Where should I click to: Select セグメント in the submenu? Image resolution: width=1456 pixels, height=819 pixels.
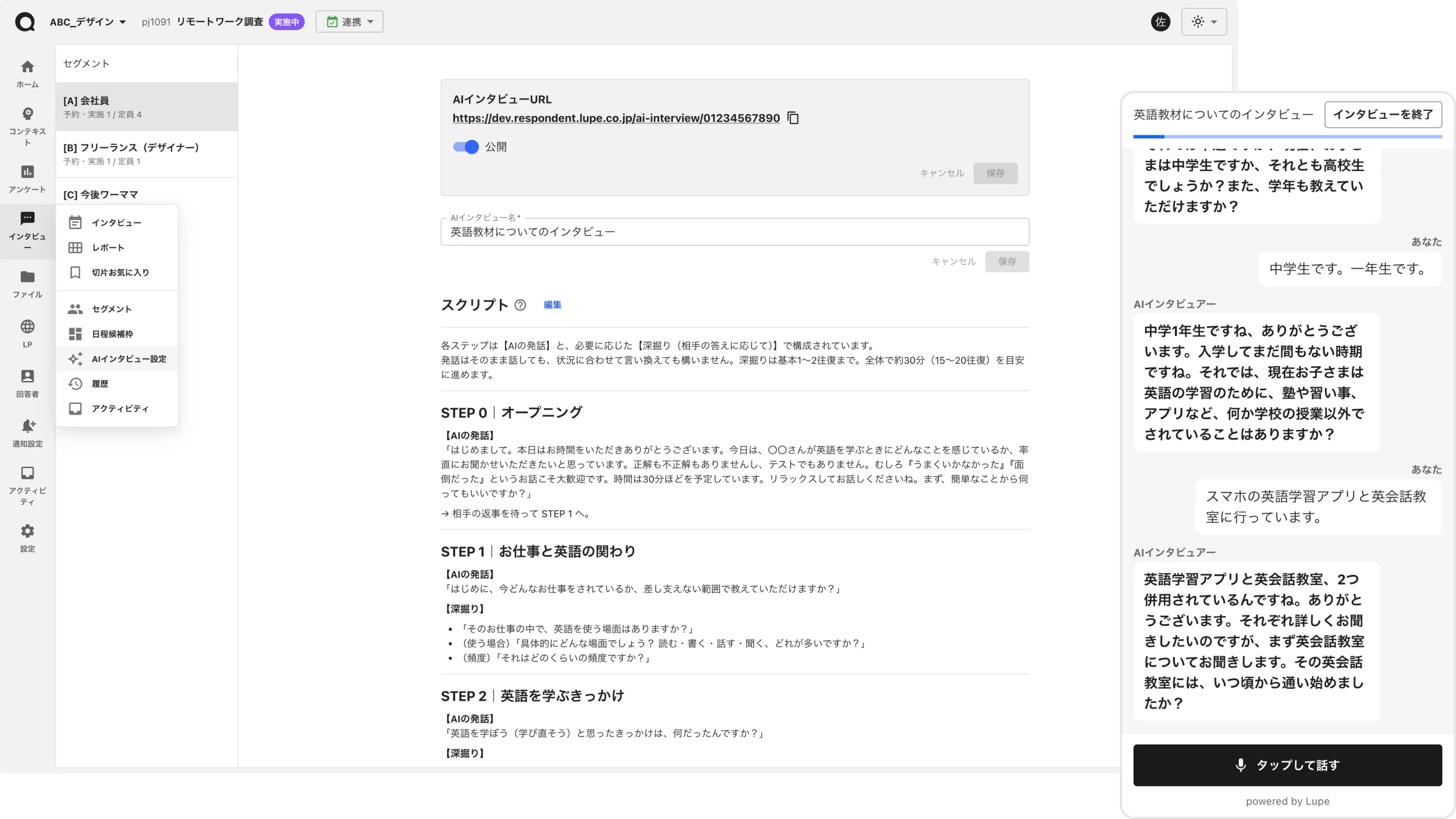(x=117, y=309)
